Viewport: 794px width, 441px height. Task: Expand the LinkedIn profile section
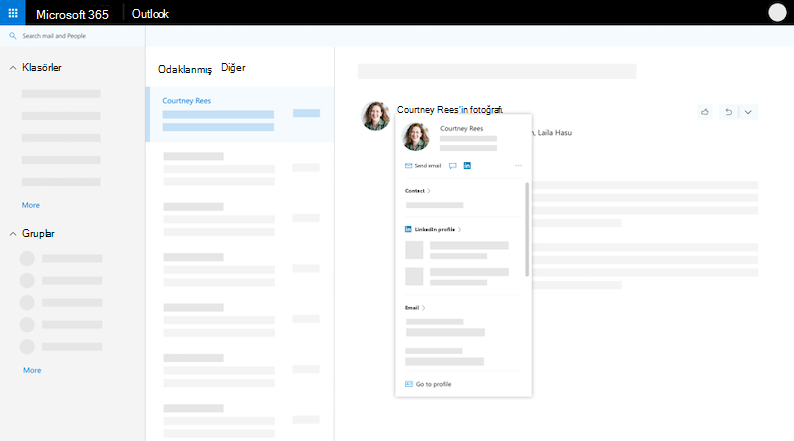(433, 229)
